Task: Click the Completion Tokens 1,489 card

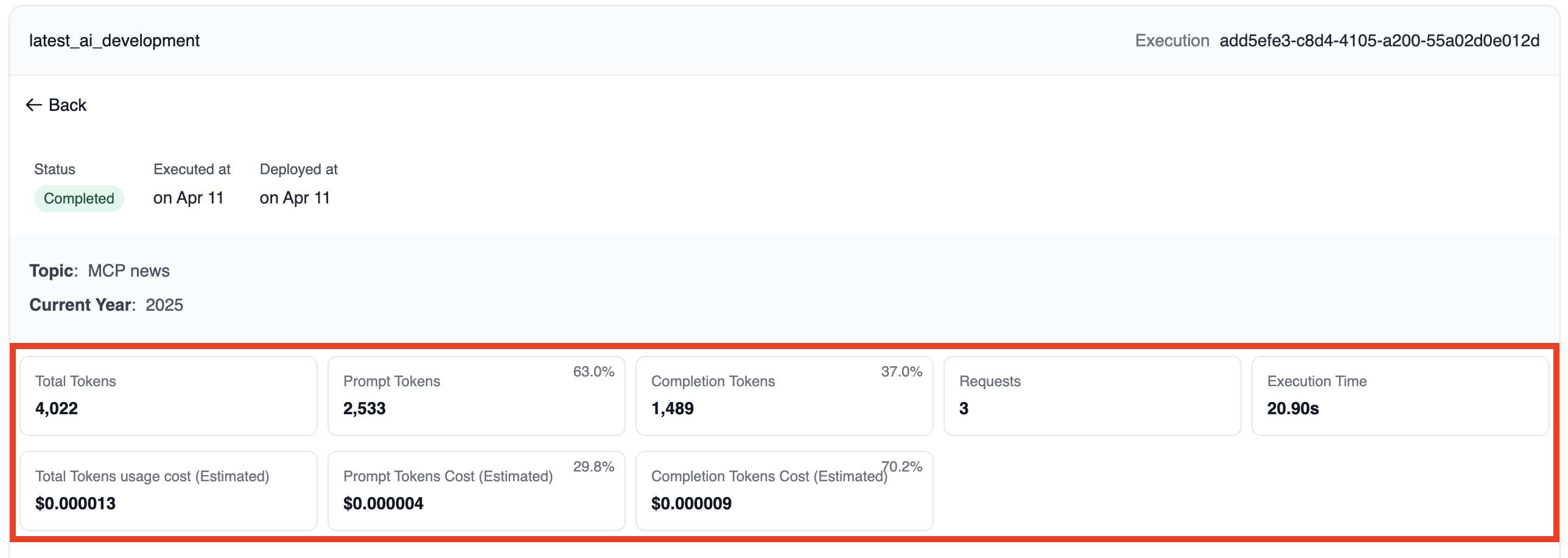Action: (784, 396)
